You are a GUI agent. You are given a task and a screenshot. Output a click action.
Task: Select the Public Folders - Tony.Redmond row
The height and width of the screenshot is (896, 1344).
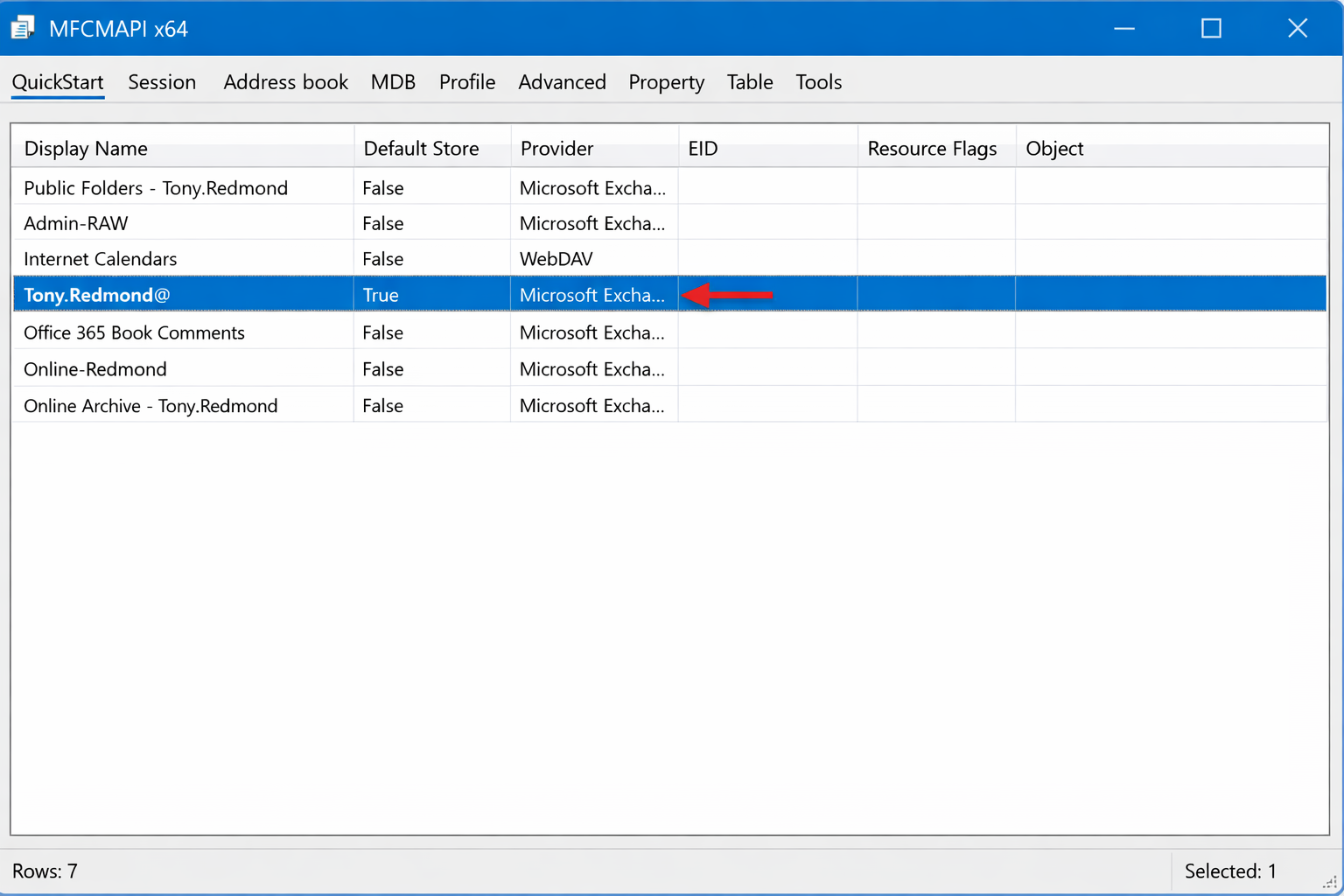click(156, 187)
